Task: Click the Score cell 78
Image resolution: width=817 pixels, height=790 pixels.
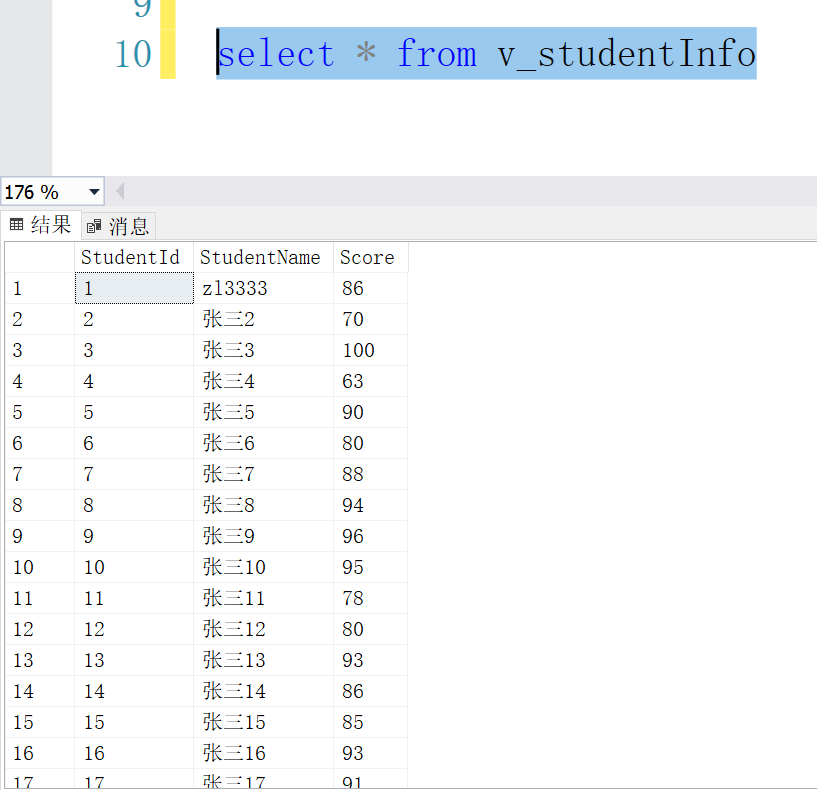Action: [x=370, y=598]
